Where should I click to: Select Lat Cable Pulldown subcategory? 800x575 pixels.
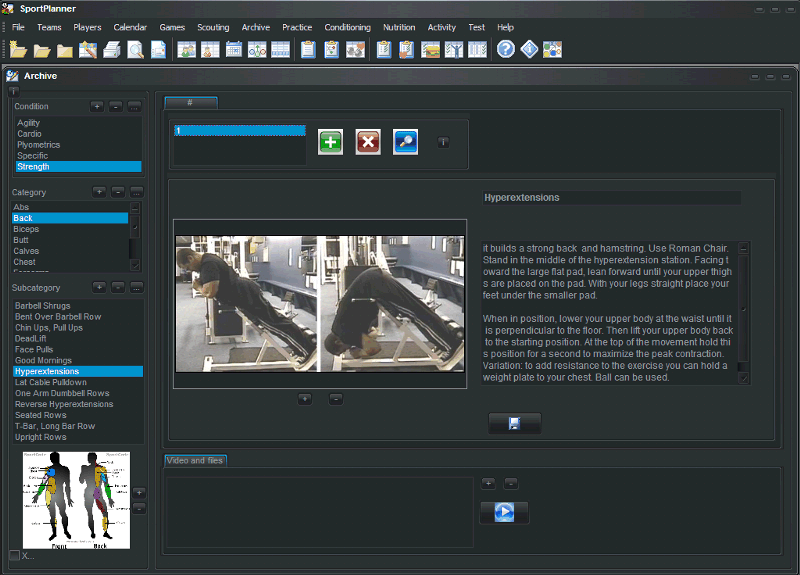pyautogui.click(x=78, y=382)
